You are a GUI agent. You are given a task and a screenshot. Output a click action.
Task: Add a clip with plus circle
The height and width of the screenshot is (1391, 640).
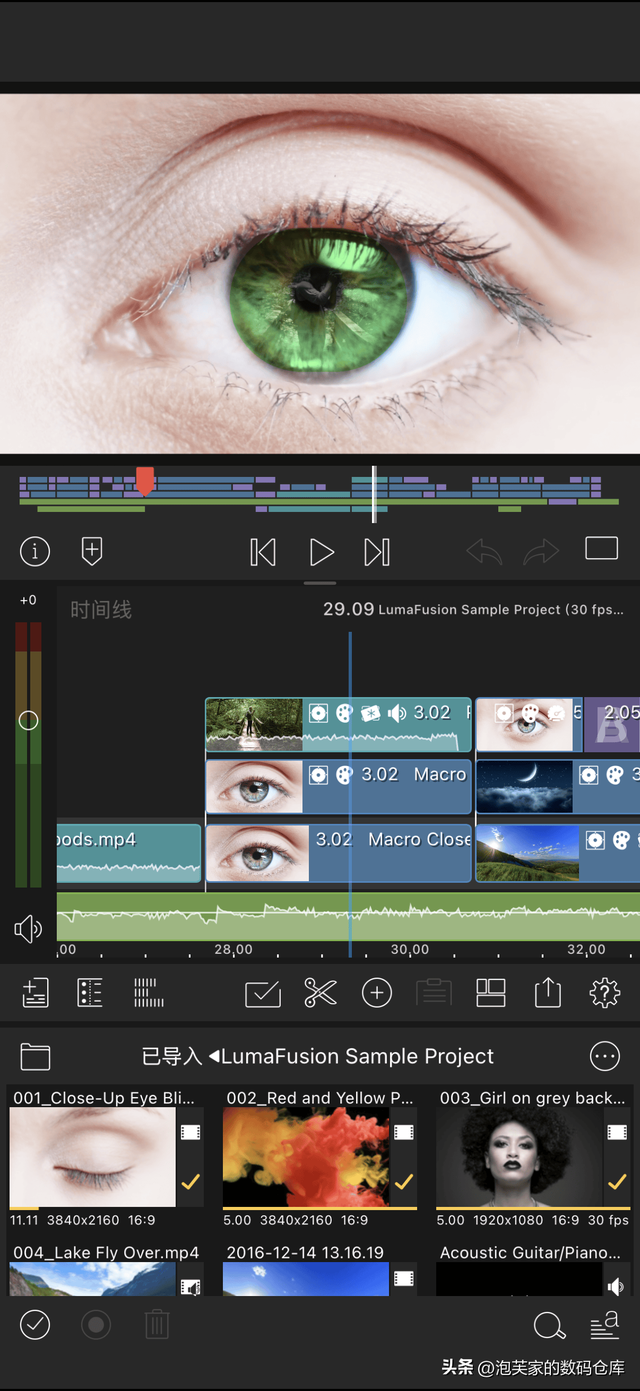click(x=377, y=993)
